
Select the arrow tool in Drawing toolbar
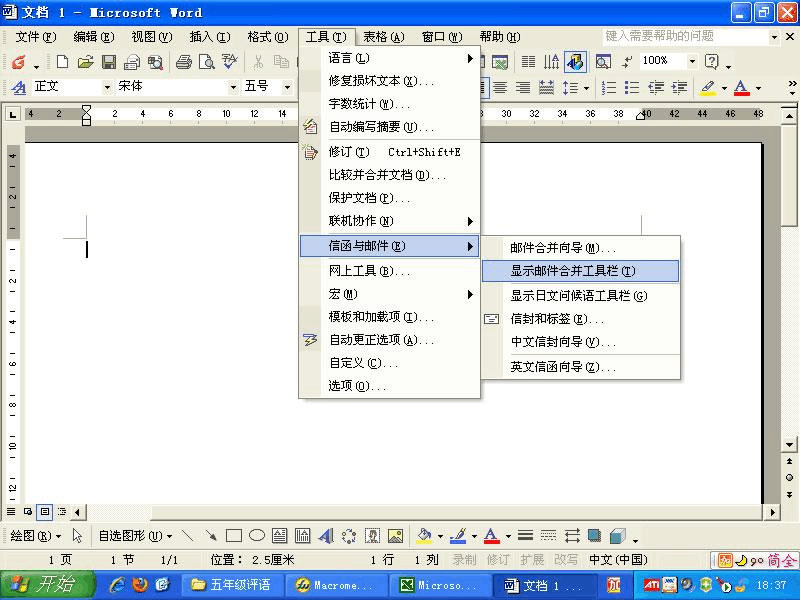pyautogui.click(x=210, y=535)
